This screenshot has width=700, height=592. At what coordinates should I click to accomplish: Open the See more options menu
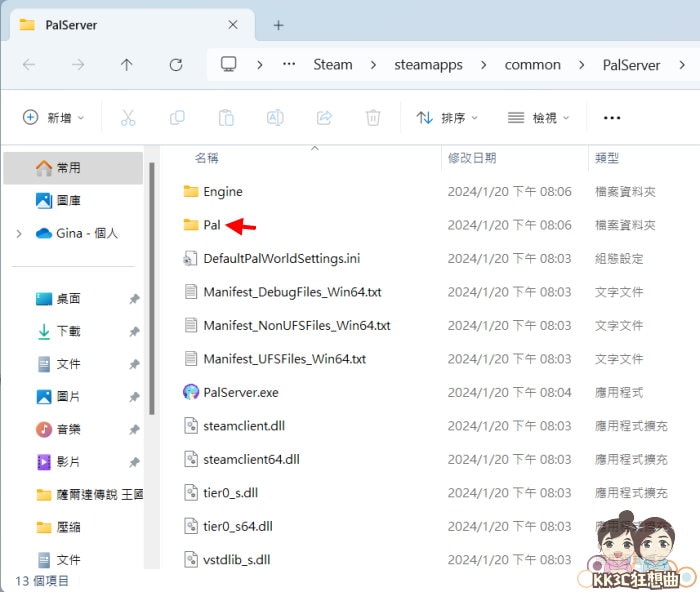(612, 118)
